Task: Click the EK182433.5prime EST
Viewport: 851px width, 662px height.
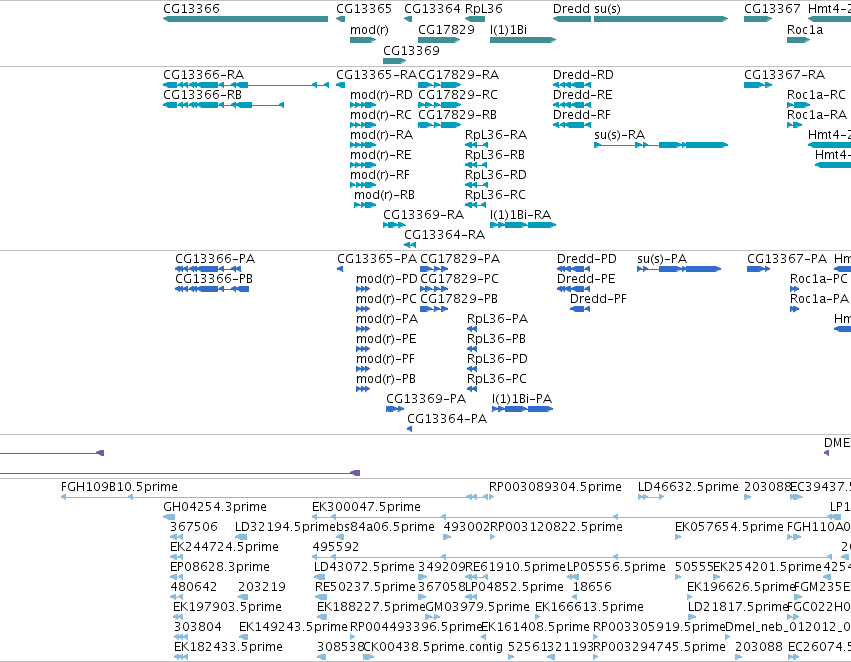Action: click(181, 657)
